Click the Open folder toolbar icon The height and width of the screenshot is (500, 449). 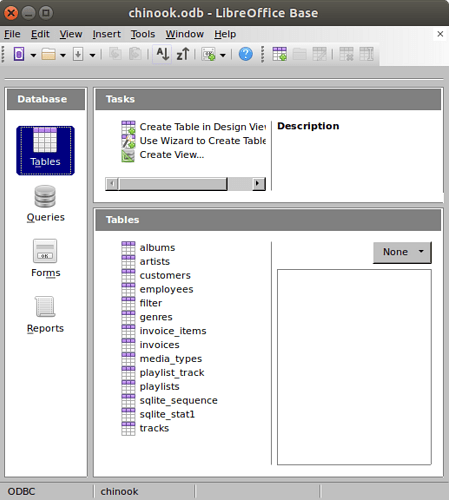(x=49, y=54)
